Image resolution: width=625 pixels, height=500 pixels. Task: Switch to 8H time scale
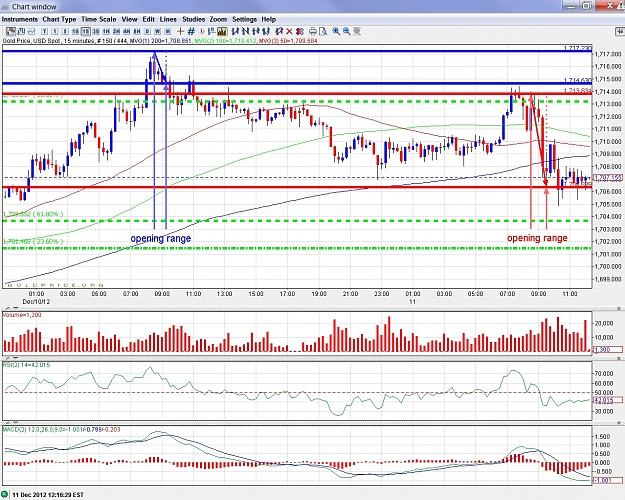pos(137,31)
